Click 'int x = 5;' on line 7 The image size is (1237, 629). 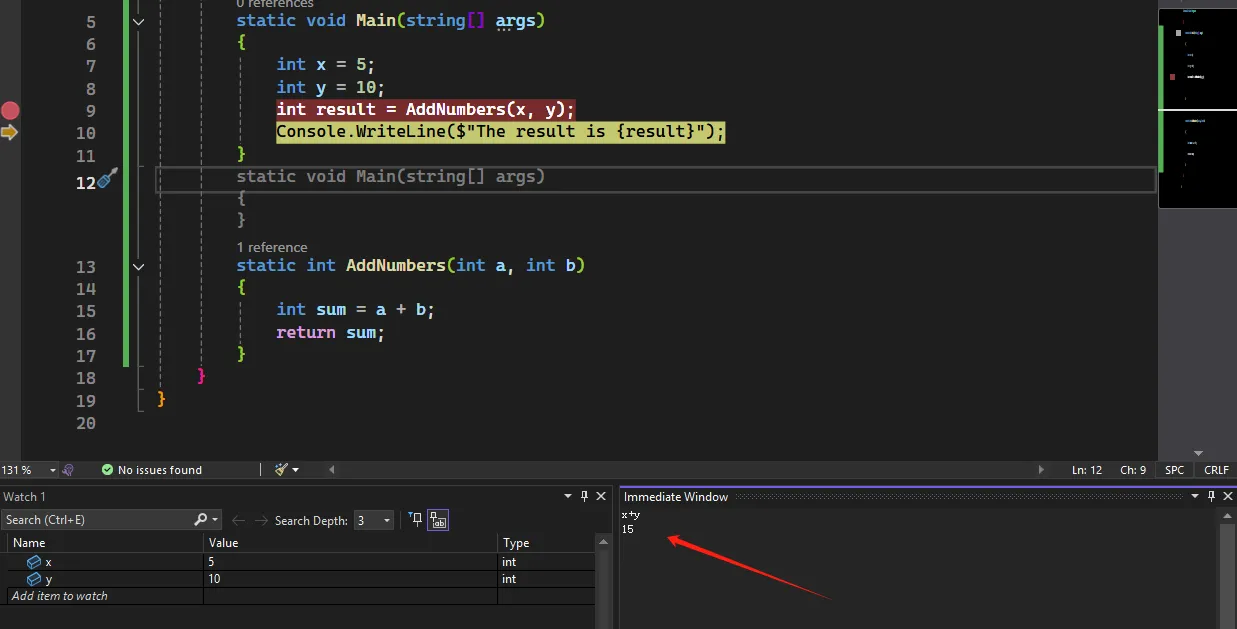click(x=326, y=65)
